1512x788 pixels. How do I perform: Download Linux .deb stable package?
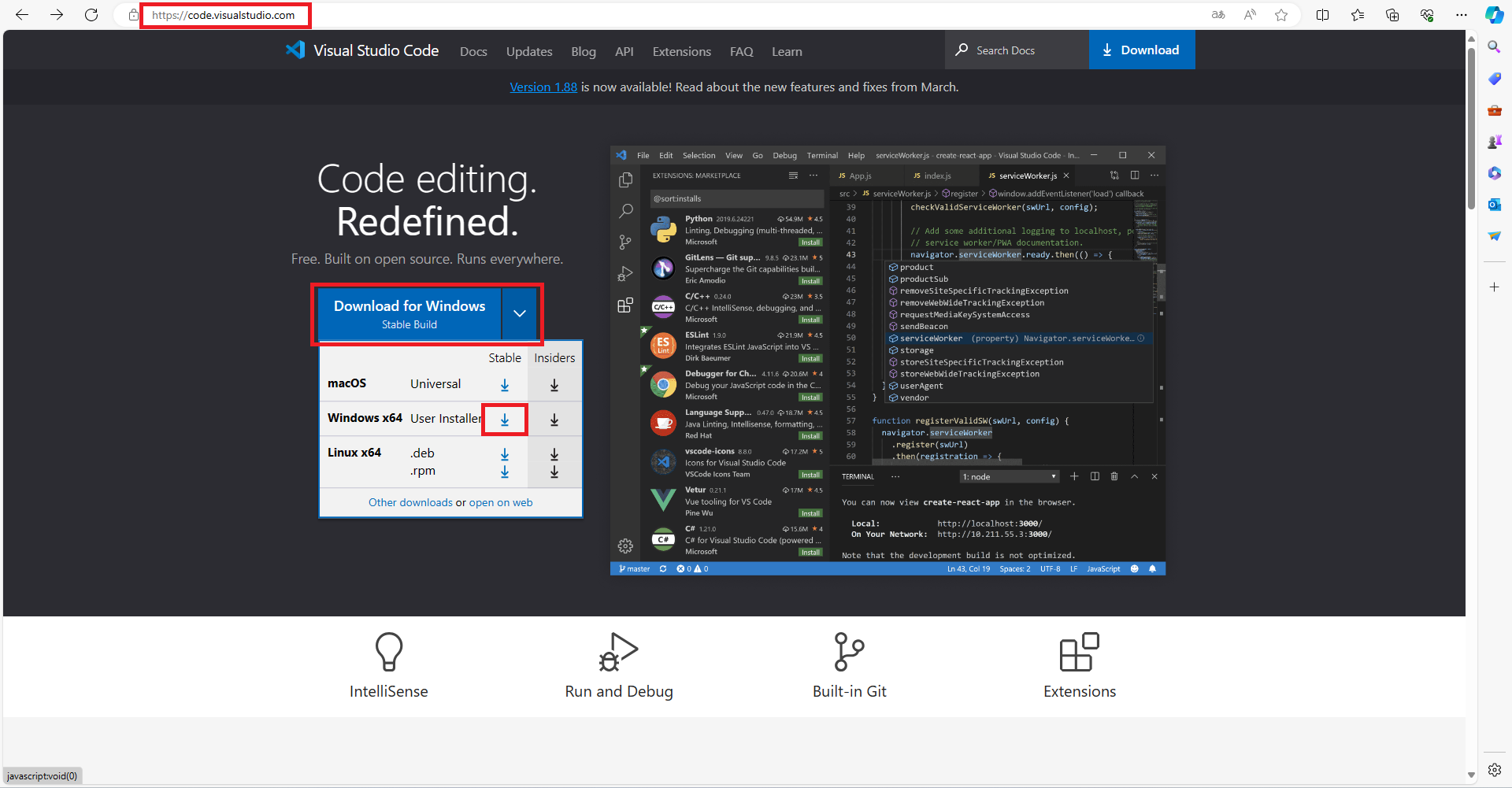[x=505, y=454]
